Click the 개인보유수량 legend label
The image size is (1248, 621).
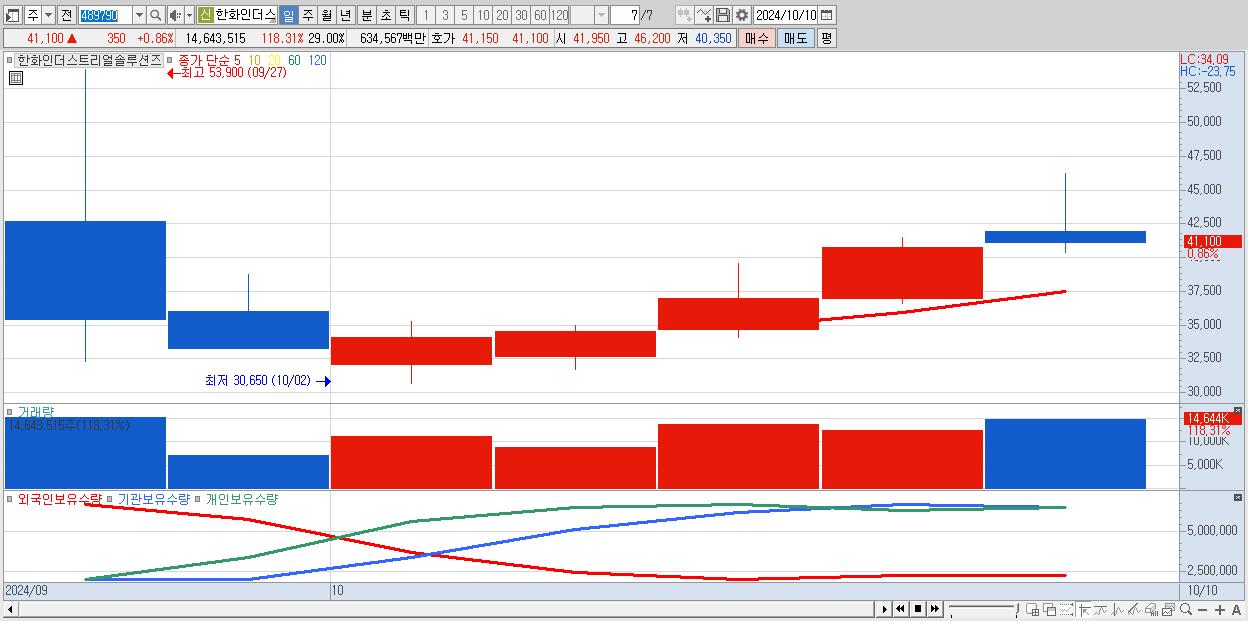click(241, 498)
